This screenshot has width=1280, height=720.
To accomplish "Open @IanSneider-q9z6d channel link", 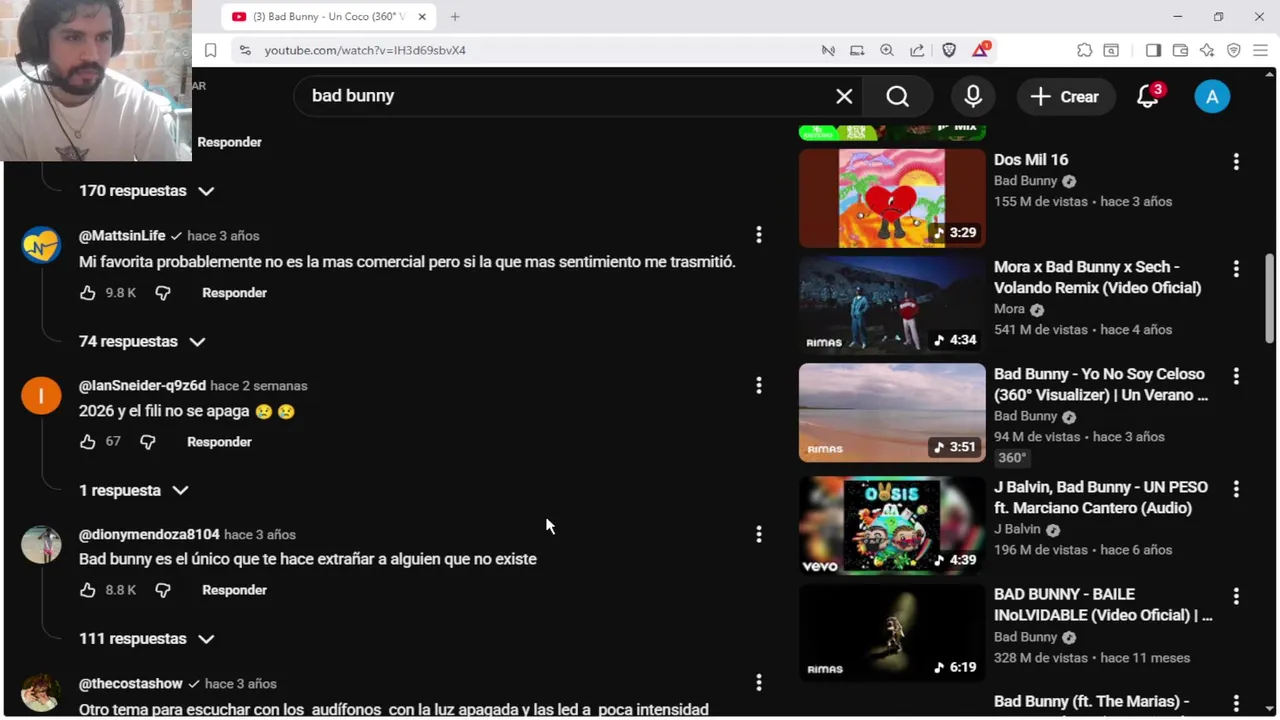I will 142,386.
